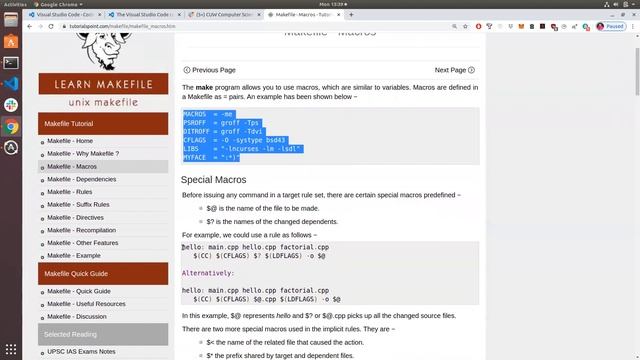Open UPSC IAS Exams Notes link
The width and height of the screenshot is (640, 360).
tap(81, 352)
